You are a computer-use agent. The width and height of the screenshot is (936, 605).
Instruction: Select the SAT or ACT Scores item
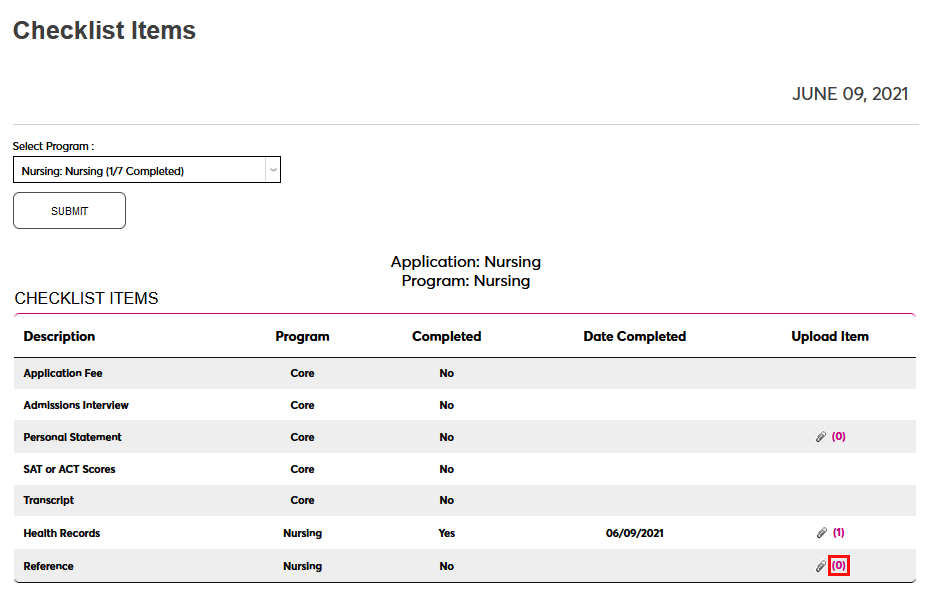70,469
